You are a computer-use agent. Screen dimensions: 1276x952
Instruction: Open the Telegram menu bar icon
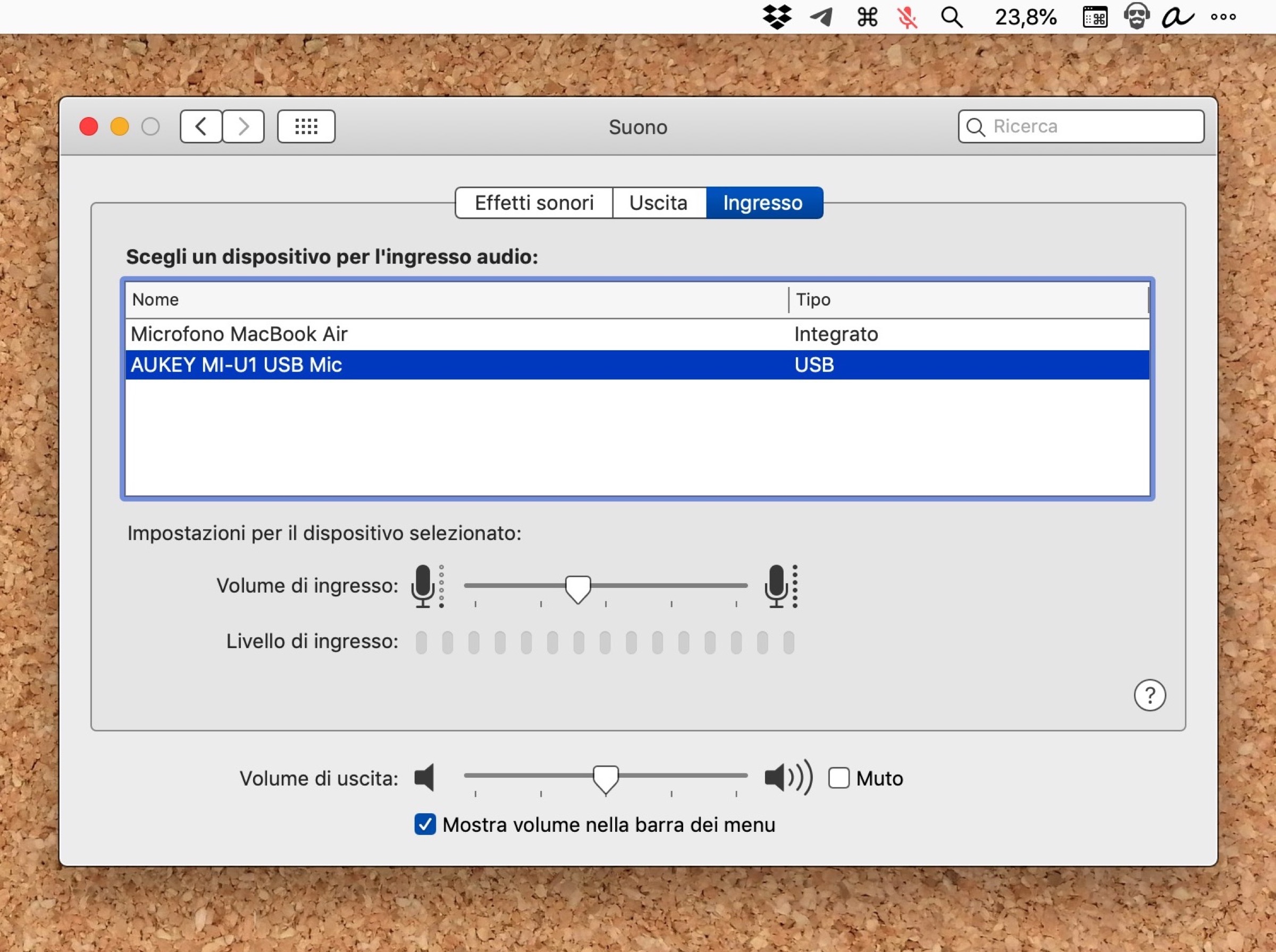[x=821, y=18]
